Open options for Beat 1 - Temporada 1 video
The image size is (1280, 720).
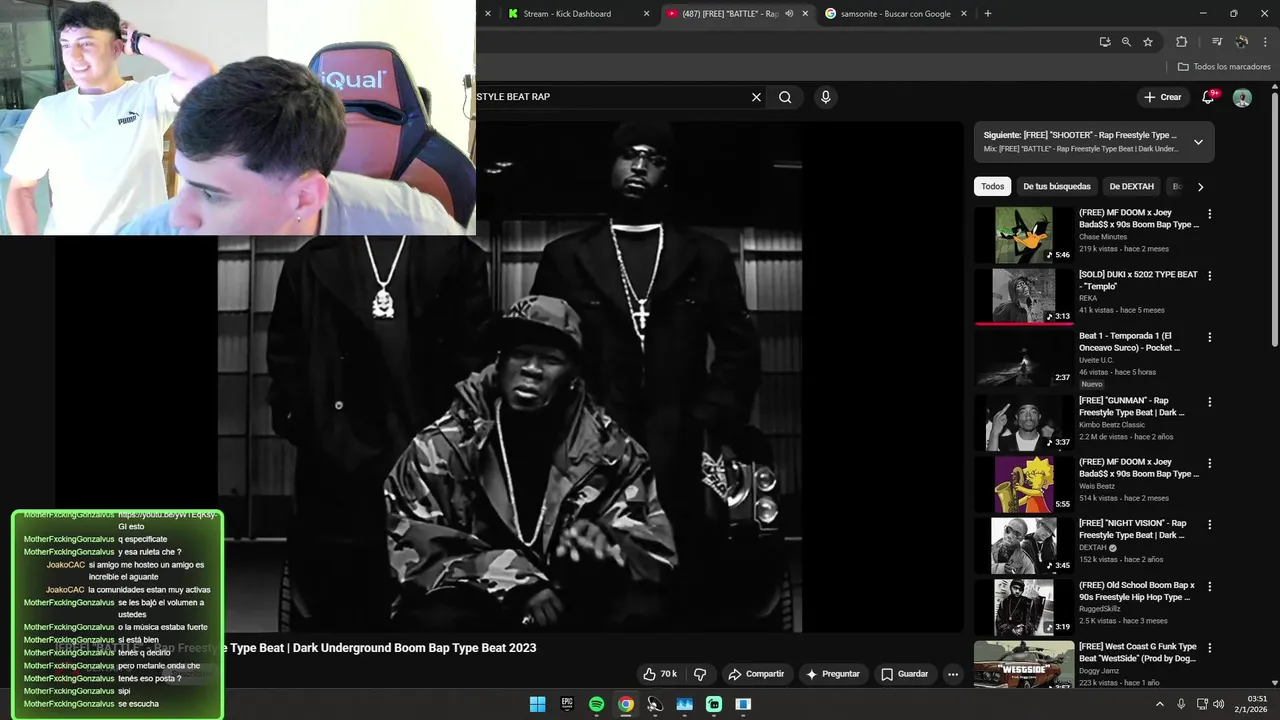(x=1209, y=338)
